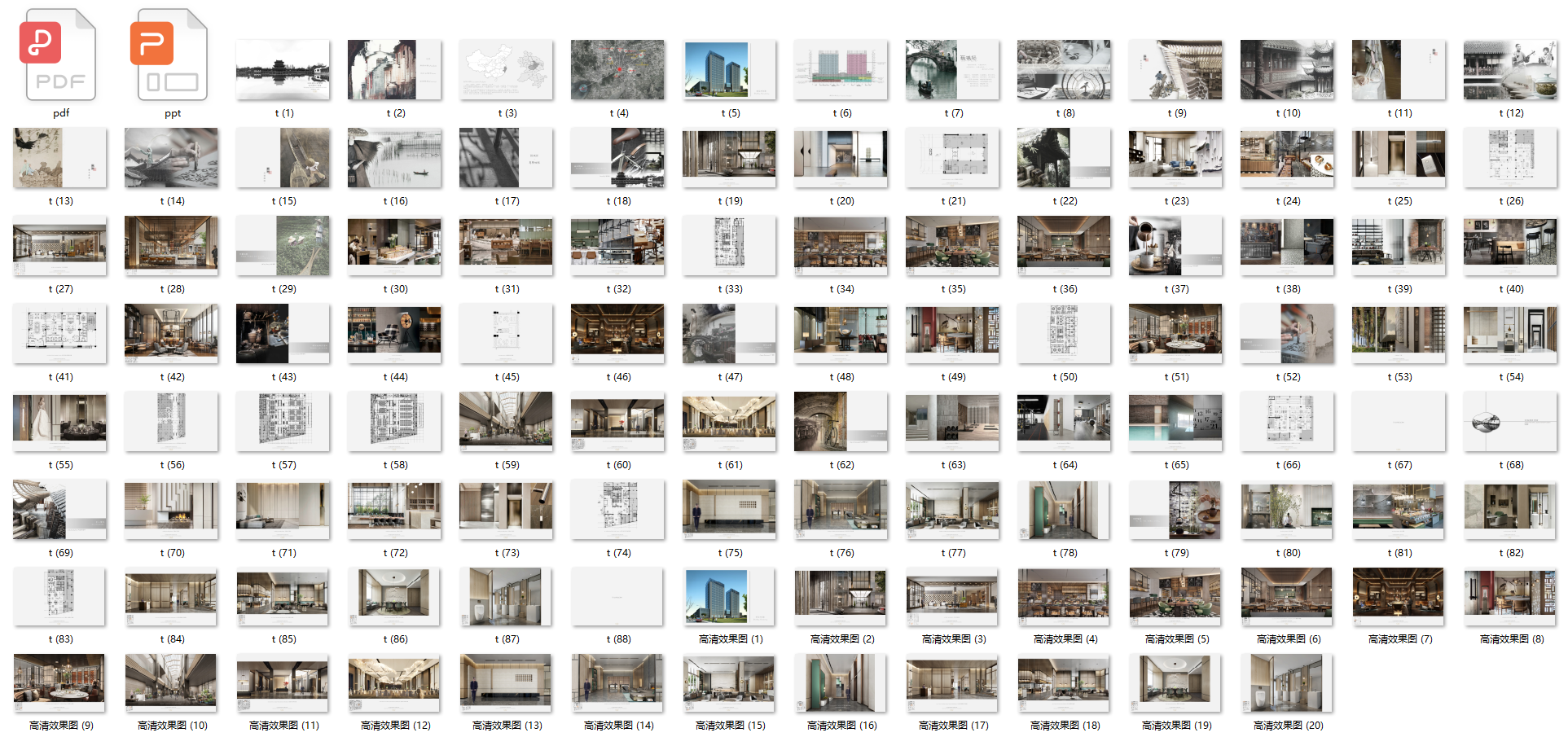Click thumbnail t (1) pagoda skyline image
Screen dimensions: 1568x737
283,70
